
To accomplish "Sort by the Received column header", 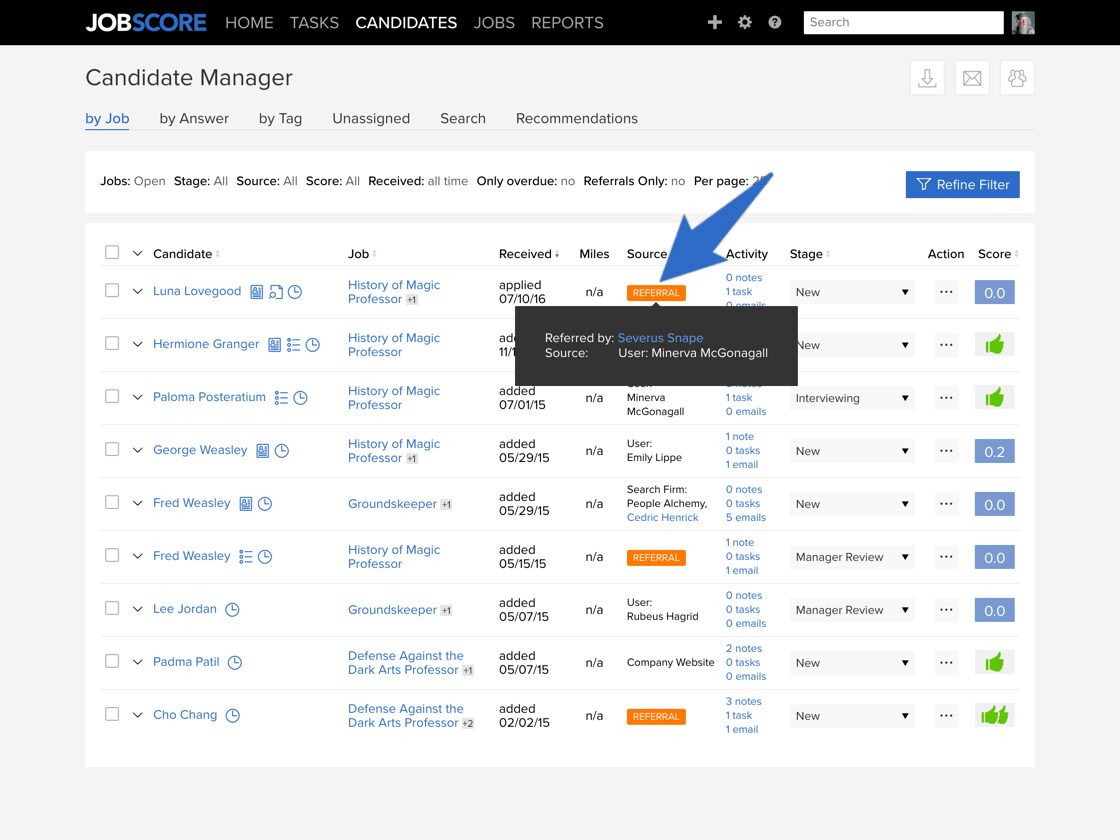I will coord(529,254).
